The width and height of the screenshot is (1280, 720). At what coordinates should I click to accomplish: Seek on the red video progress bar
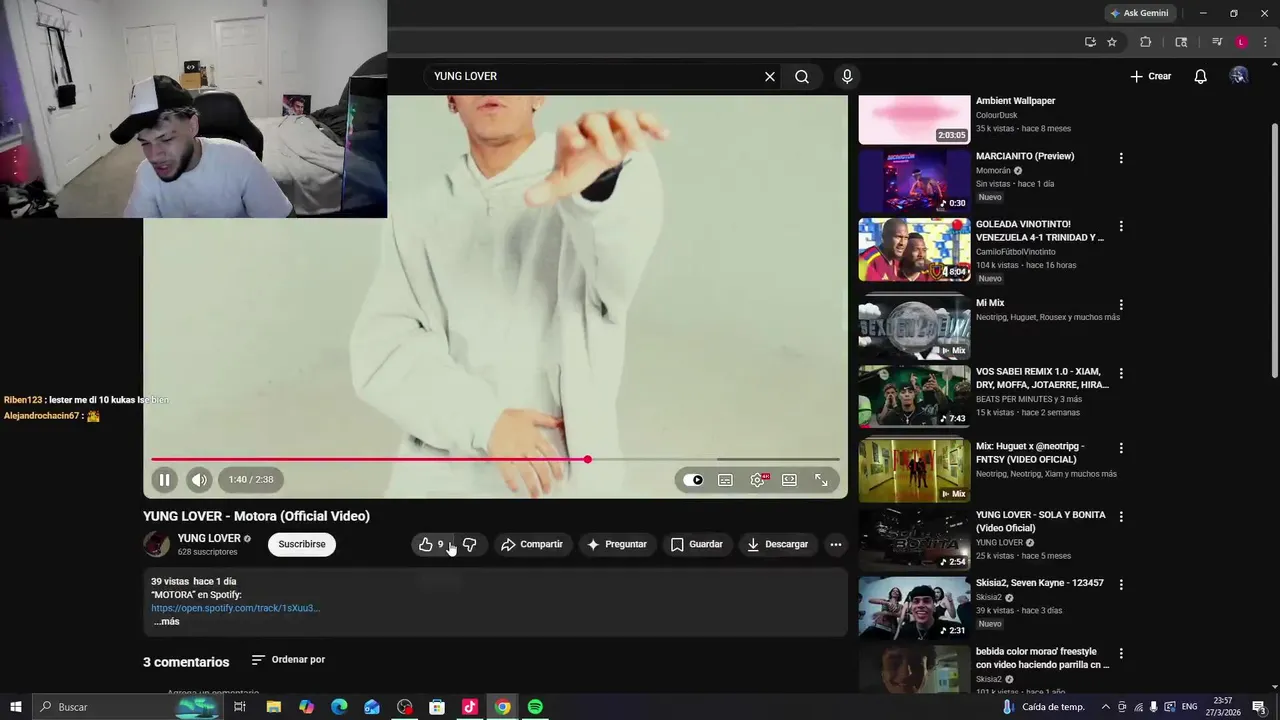(495, 459)
